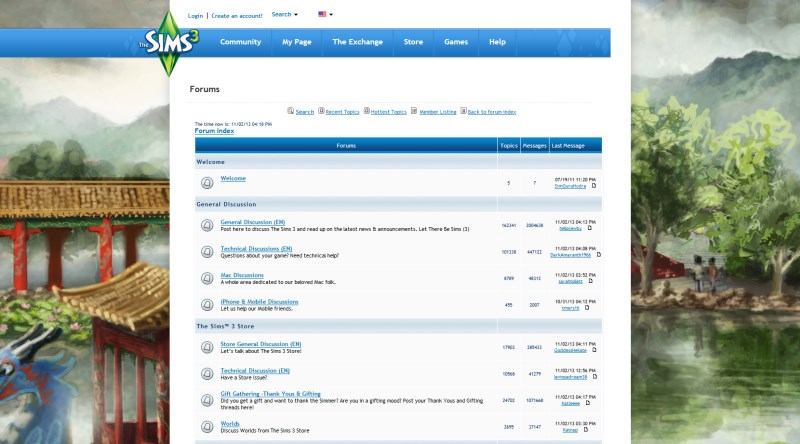Open the Welcome forum link
The width and height of the screenshot is (800, 444).
pos(233,178)
